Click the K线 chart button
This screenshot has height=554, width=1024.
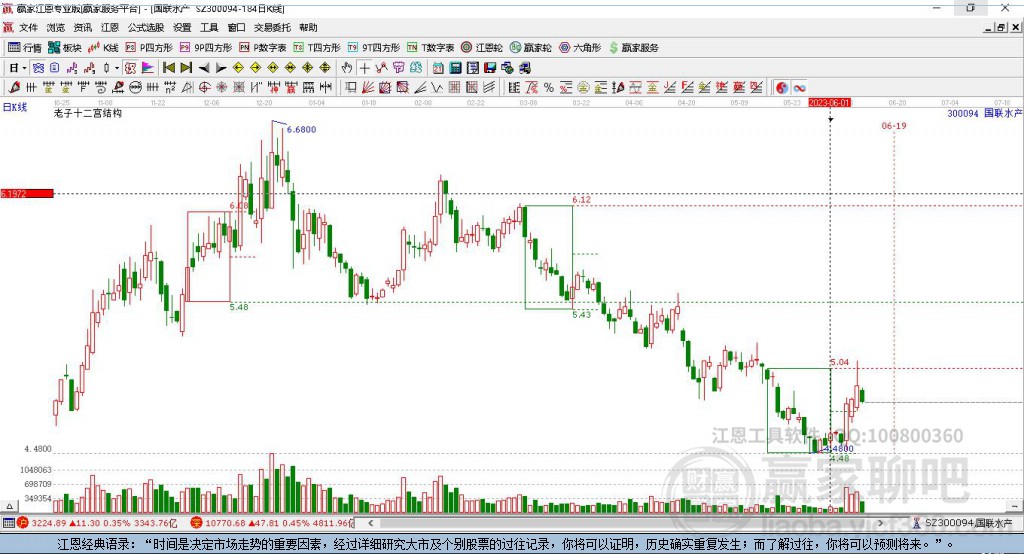tap(103, 47)
